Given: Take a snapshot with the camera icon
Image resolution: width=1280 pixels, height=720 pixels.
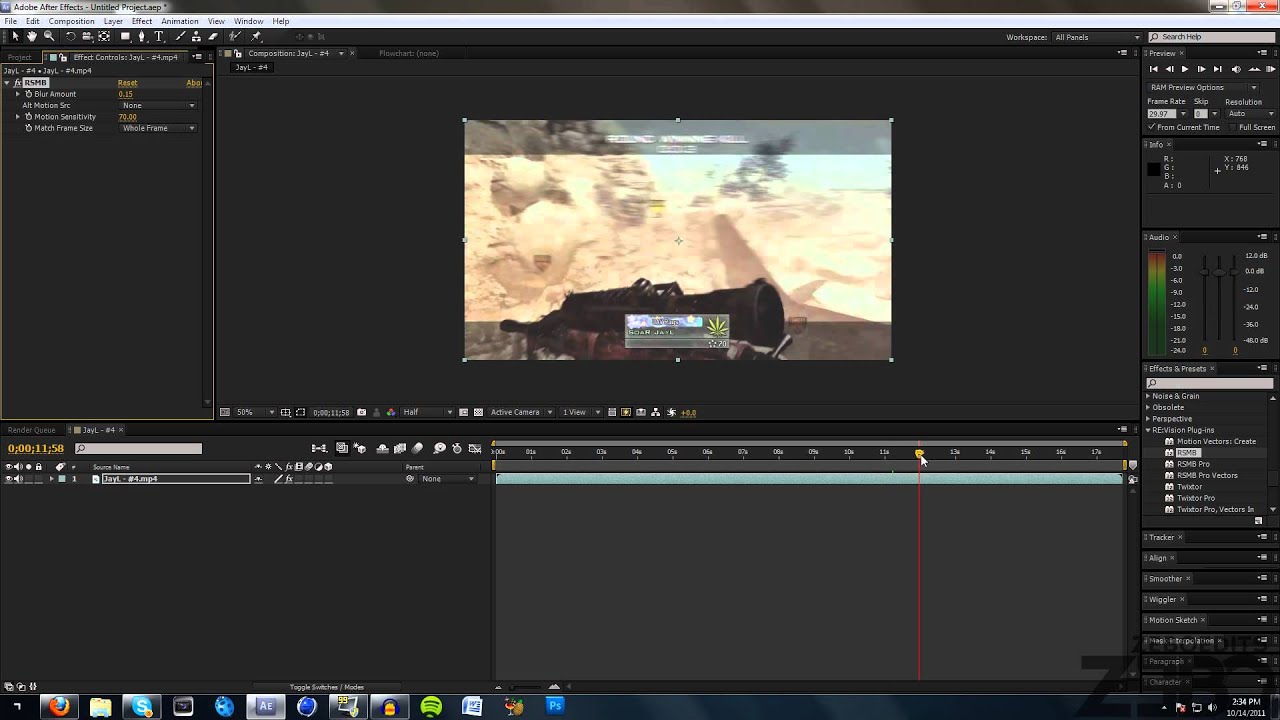Looking at the screenshot, I should (362, 412).
